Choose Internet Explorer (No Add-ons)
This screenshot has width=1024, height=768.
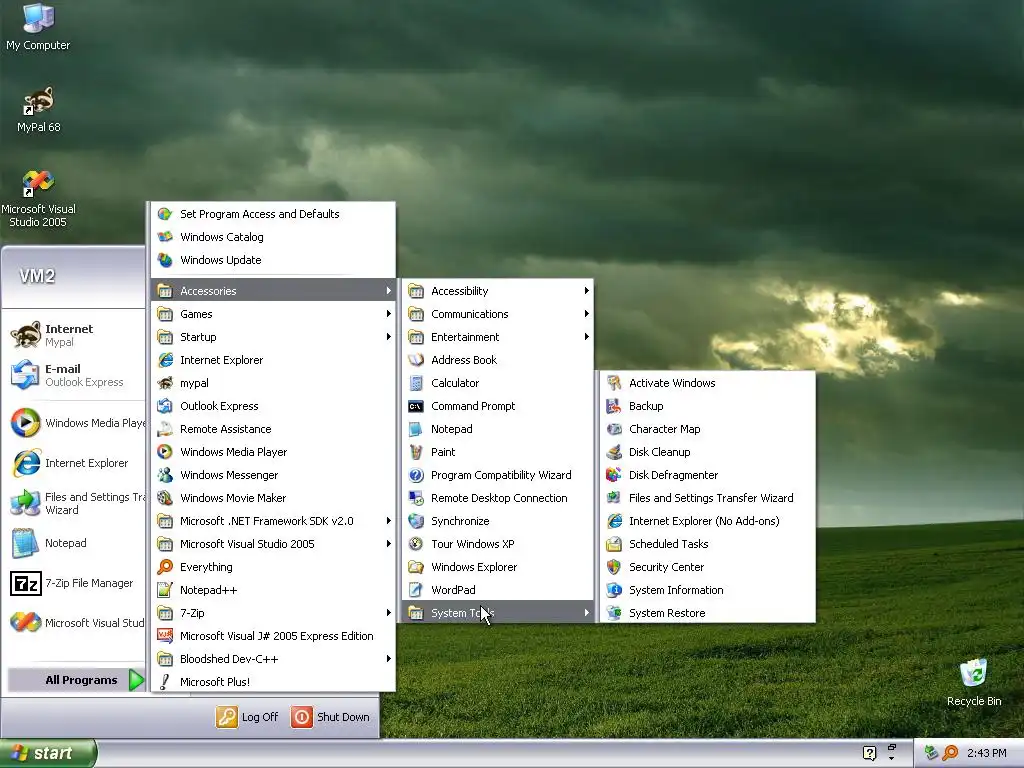(707, 520)
